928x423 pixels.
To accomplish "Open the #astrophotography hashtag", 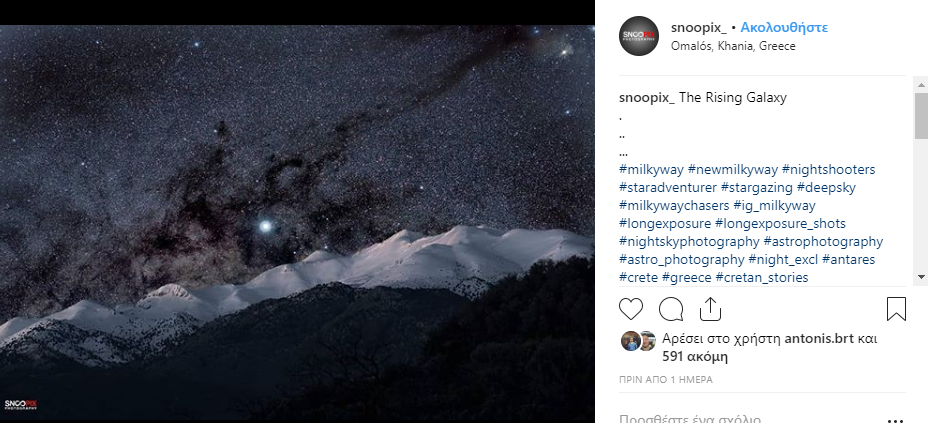I will [x=823, y=241].
